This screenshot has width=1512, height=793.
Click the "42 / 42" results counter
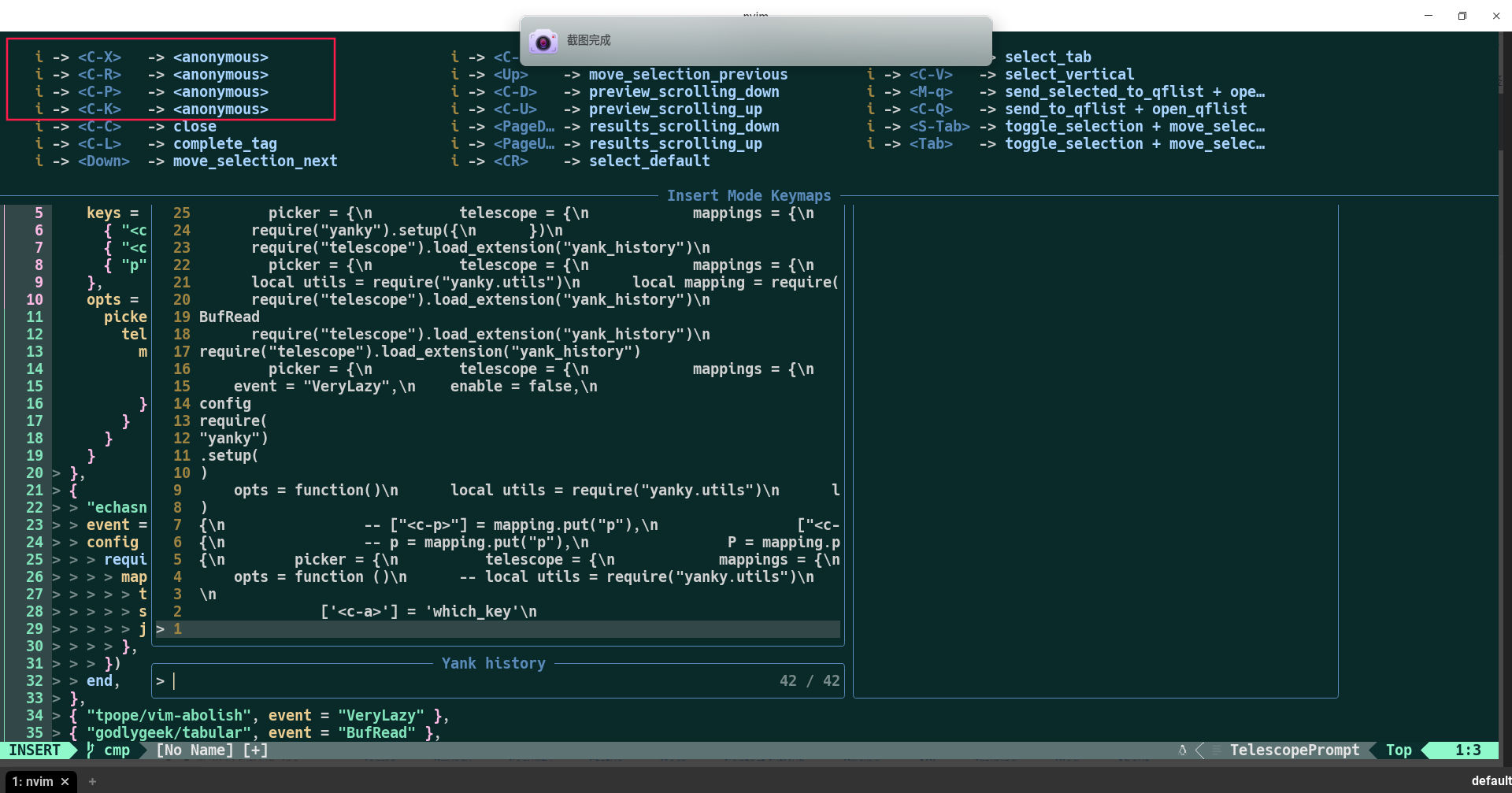(810, 680)
